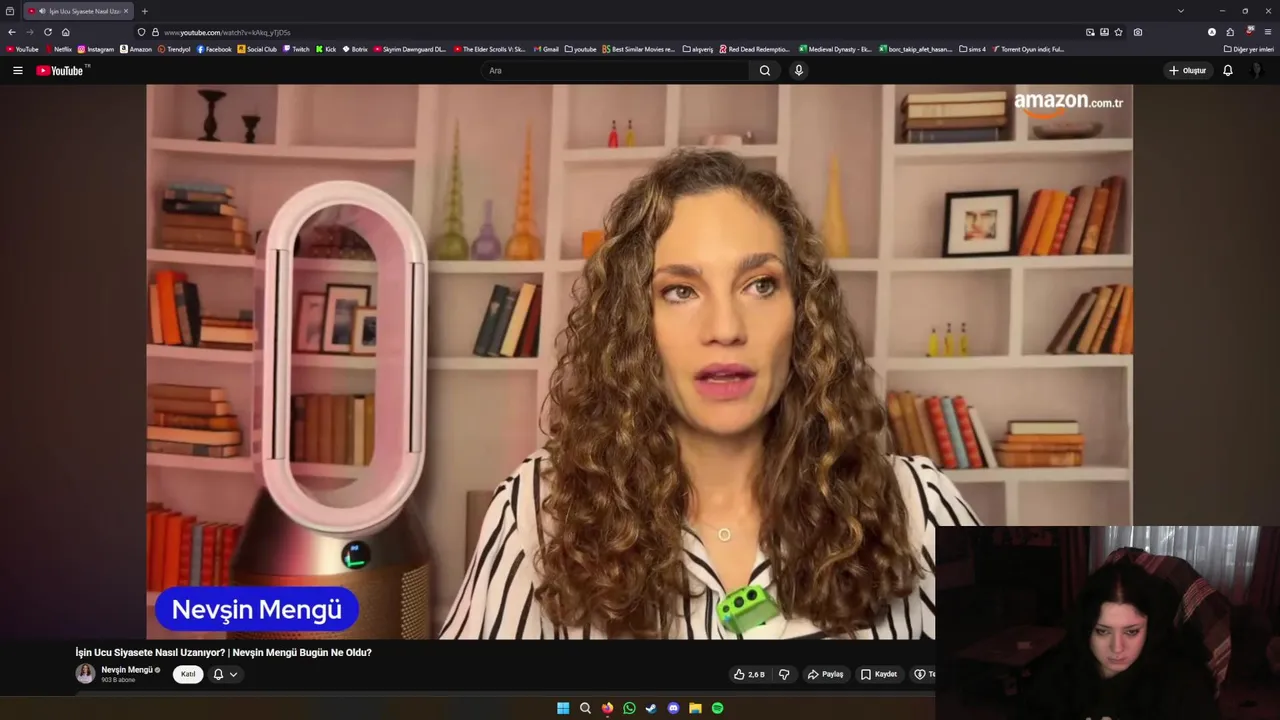This screenshot has width=1280, height=720.
Task: Go to the YouTube home logo
Action: (x=62, y=70)
